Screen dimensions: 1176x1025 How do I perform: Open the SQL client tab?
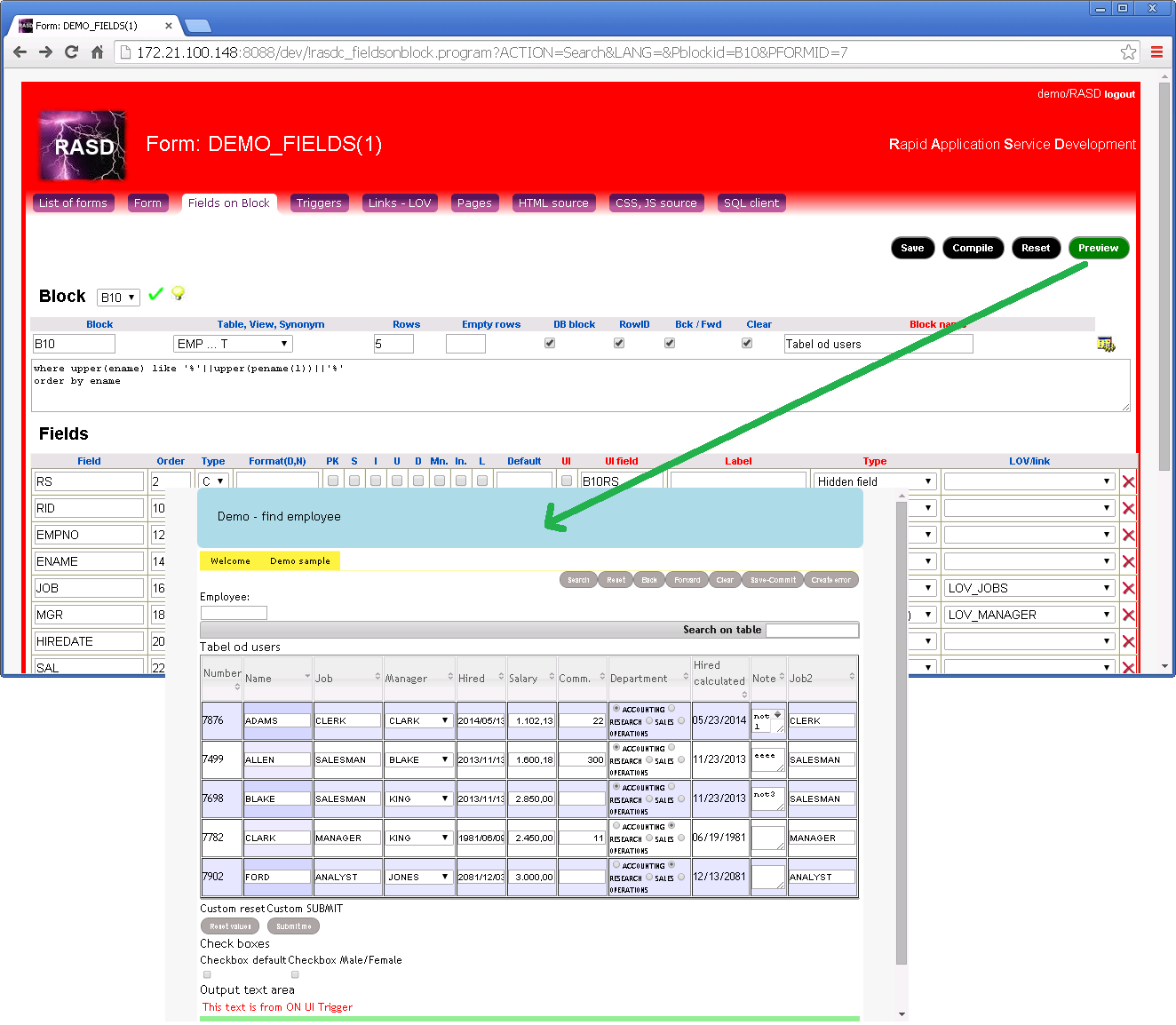point(751,203)
